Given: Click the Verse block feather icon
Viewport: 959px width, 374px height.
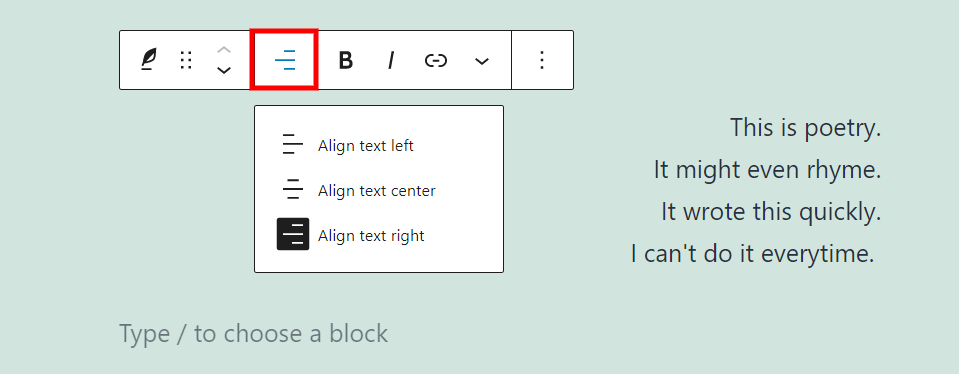Looking at the screenshot, I should pos(148,60).
